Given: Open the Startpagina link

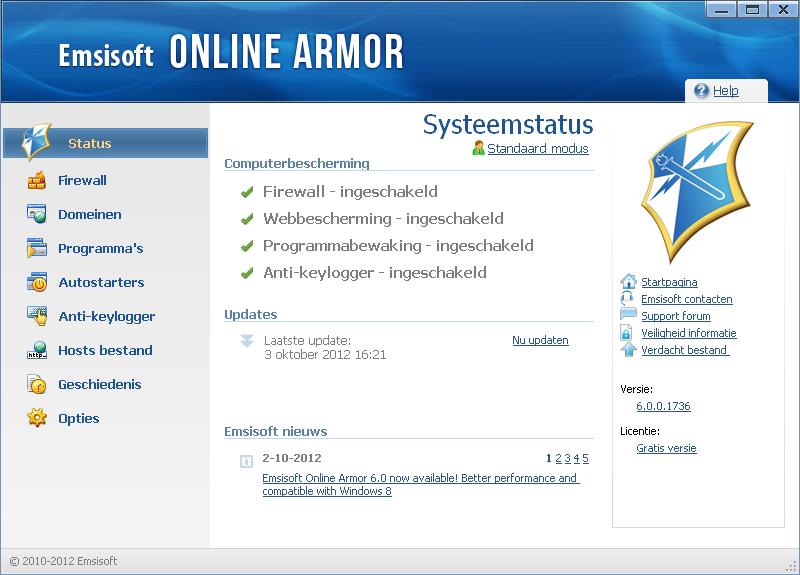Looking at the screenshot, I should [669, 282].
